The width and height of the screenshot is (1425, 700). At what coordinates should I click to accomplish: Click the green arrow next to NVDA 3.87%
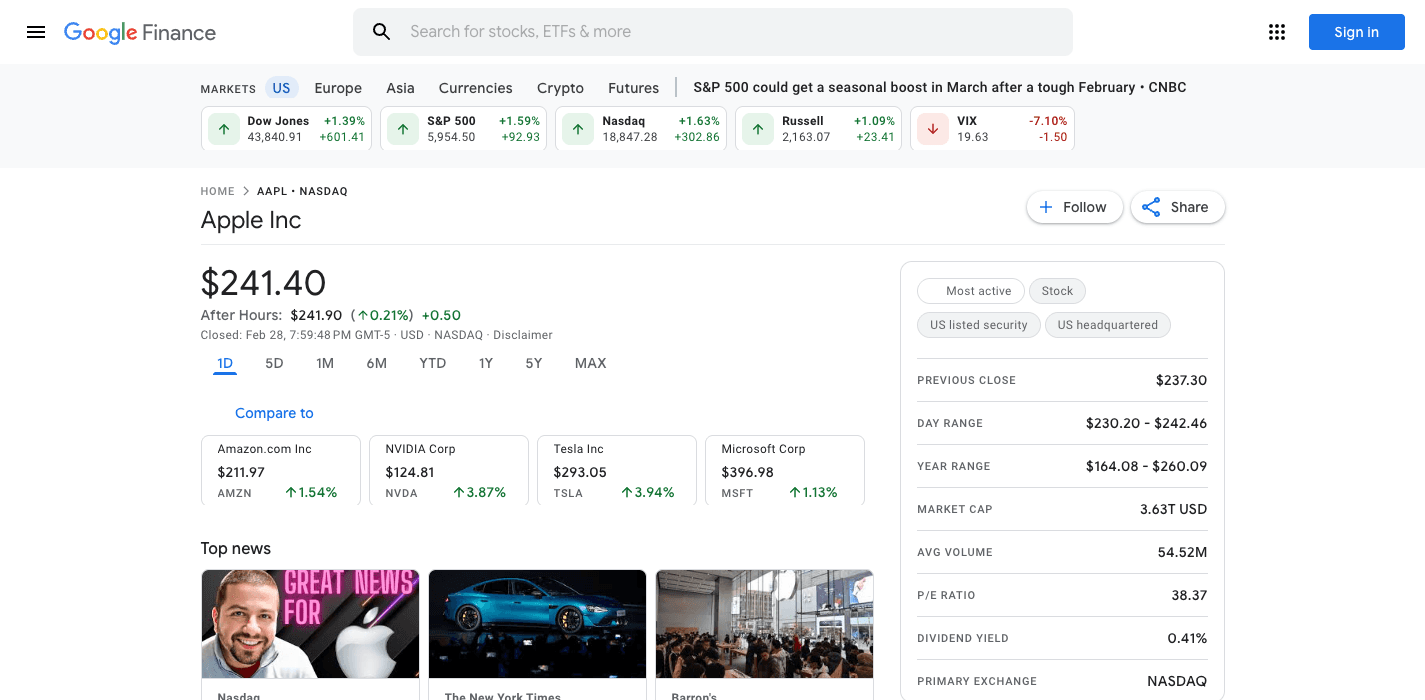click(x=459, y=493)
